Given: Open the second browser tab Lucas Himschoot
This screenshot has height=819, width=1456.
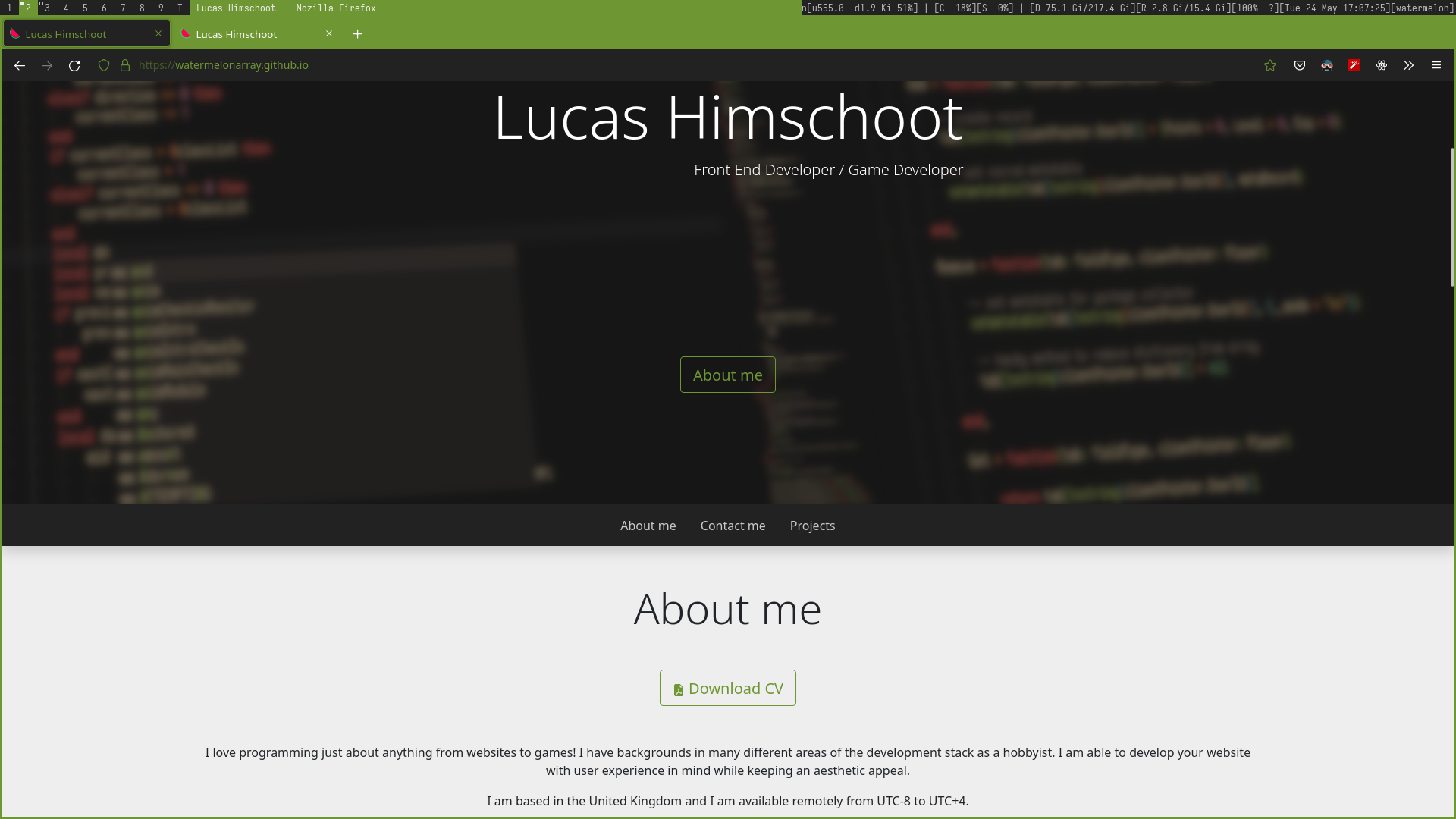Looking at the screenshot, I should click(236, 34).
